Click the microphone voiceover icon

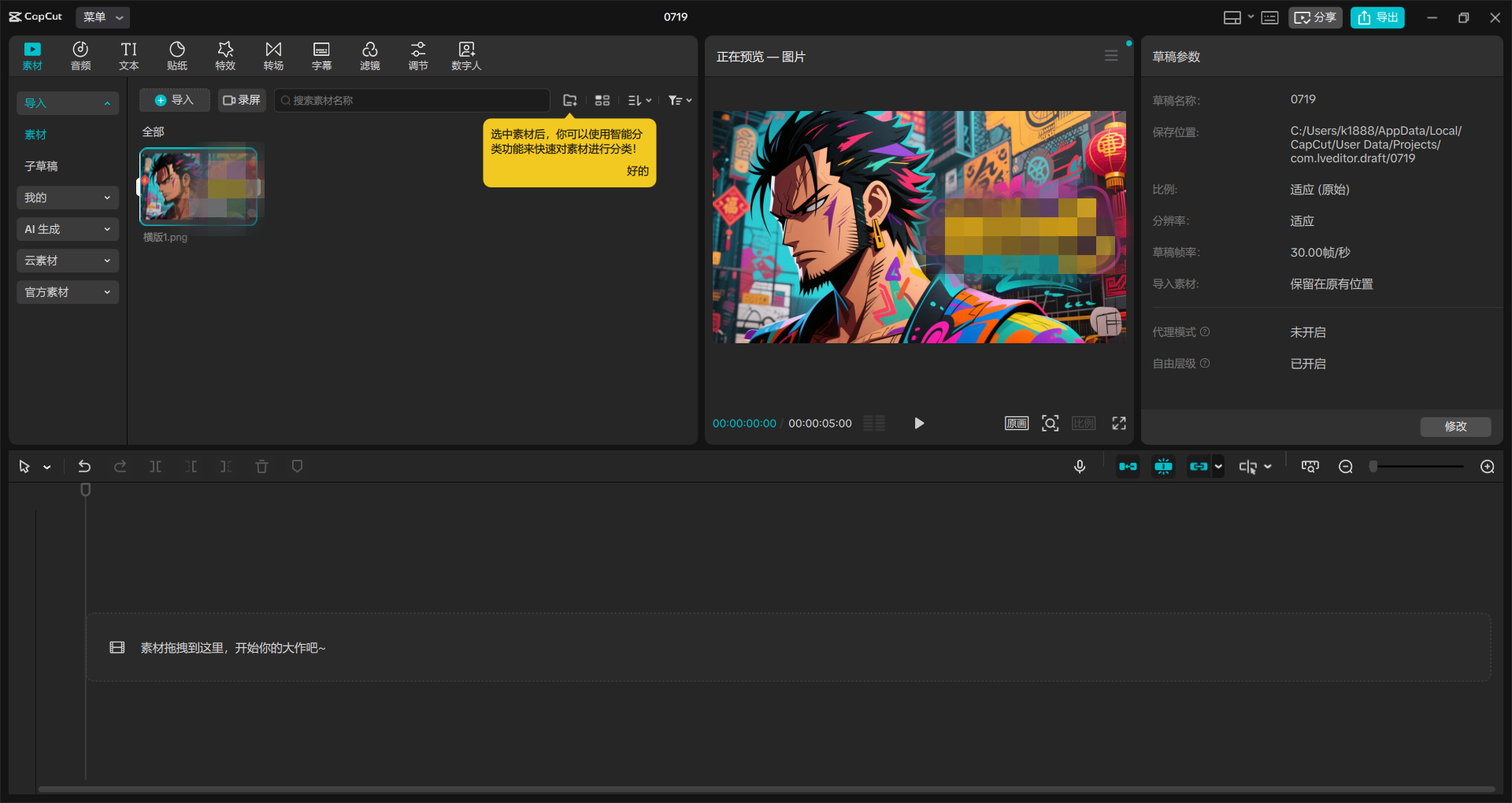point(1080,467)
